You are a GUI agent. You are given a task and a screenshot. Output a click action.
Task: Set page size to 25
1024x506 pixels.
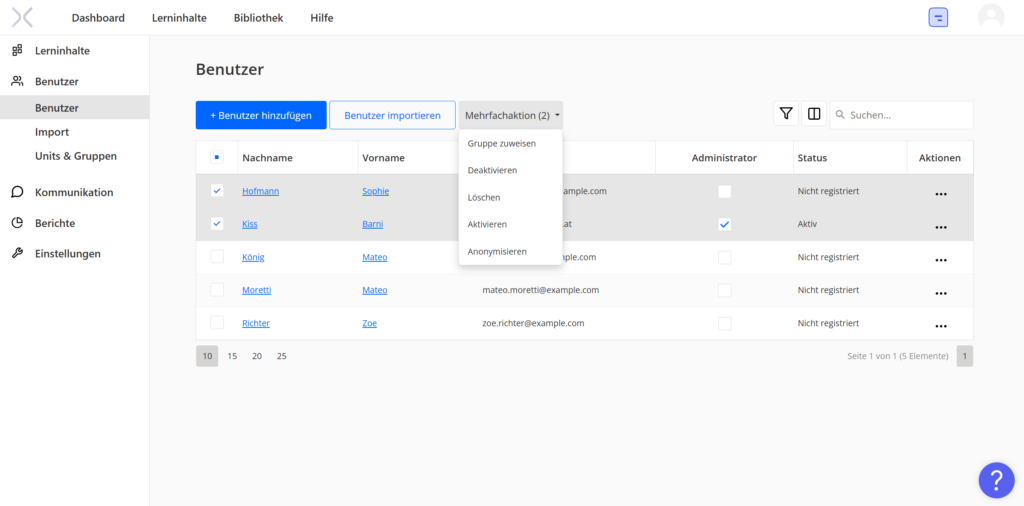(281, 356)
